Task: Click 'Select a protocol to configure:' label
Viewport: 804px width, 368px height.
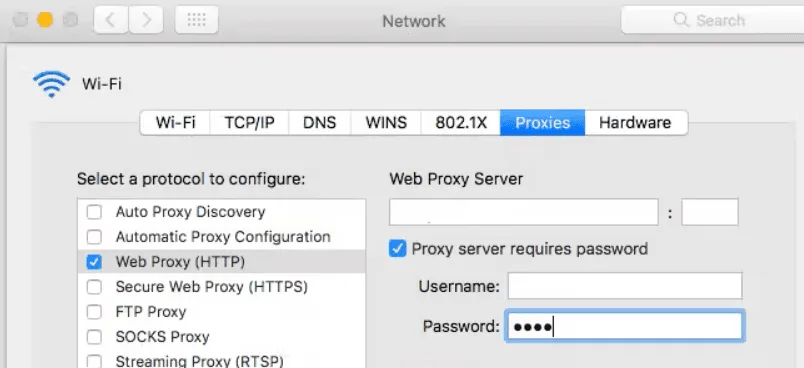Action: click(x=191, y=179)
